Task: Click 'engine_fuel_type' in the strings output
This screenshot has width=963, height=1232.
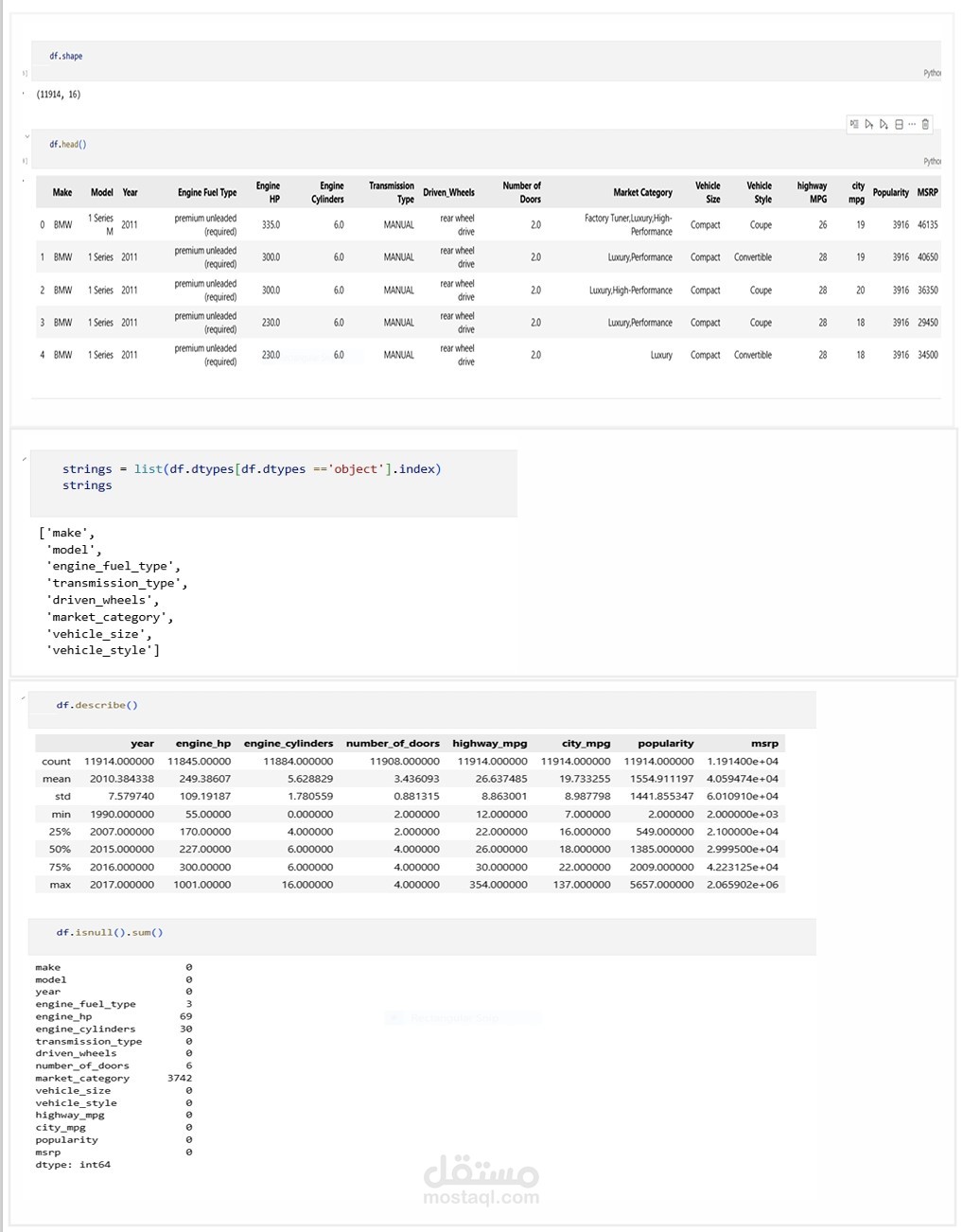Action: [113, 566]
